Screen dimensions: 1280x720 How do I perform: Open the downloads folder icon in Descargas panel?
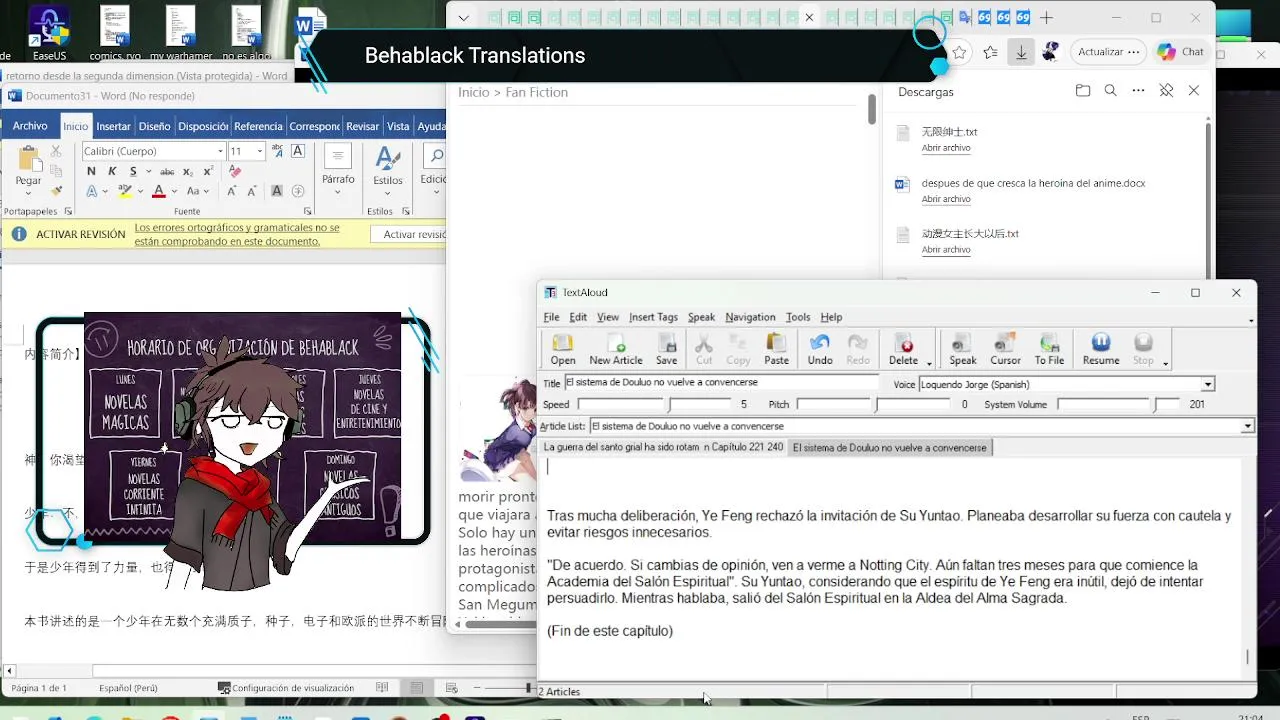tap(1083, 91)
